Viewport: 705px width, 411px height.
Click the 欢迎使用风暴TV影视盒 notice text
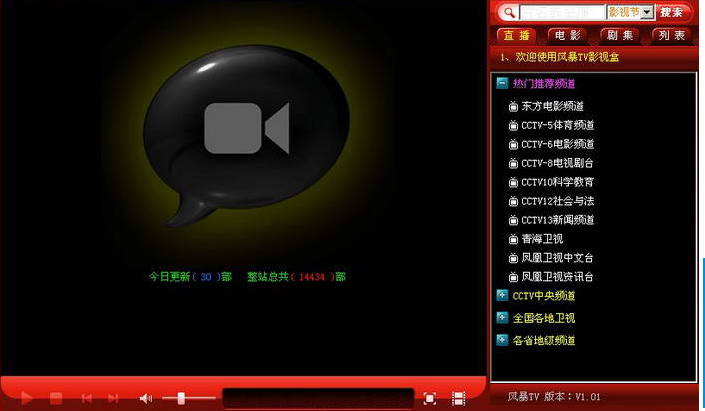click(567, 57)
